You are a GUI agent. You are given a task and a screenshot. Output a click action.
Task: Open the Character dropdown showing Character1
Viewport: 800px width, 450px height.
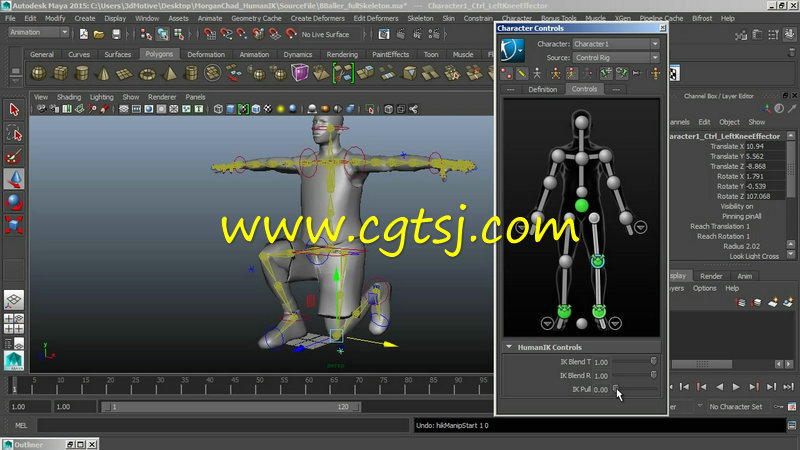(x=616, y=44)
